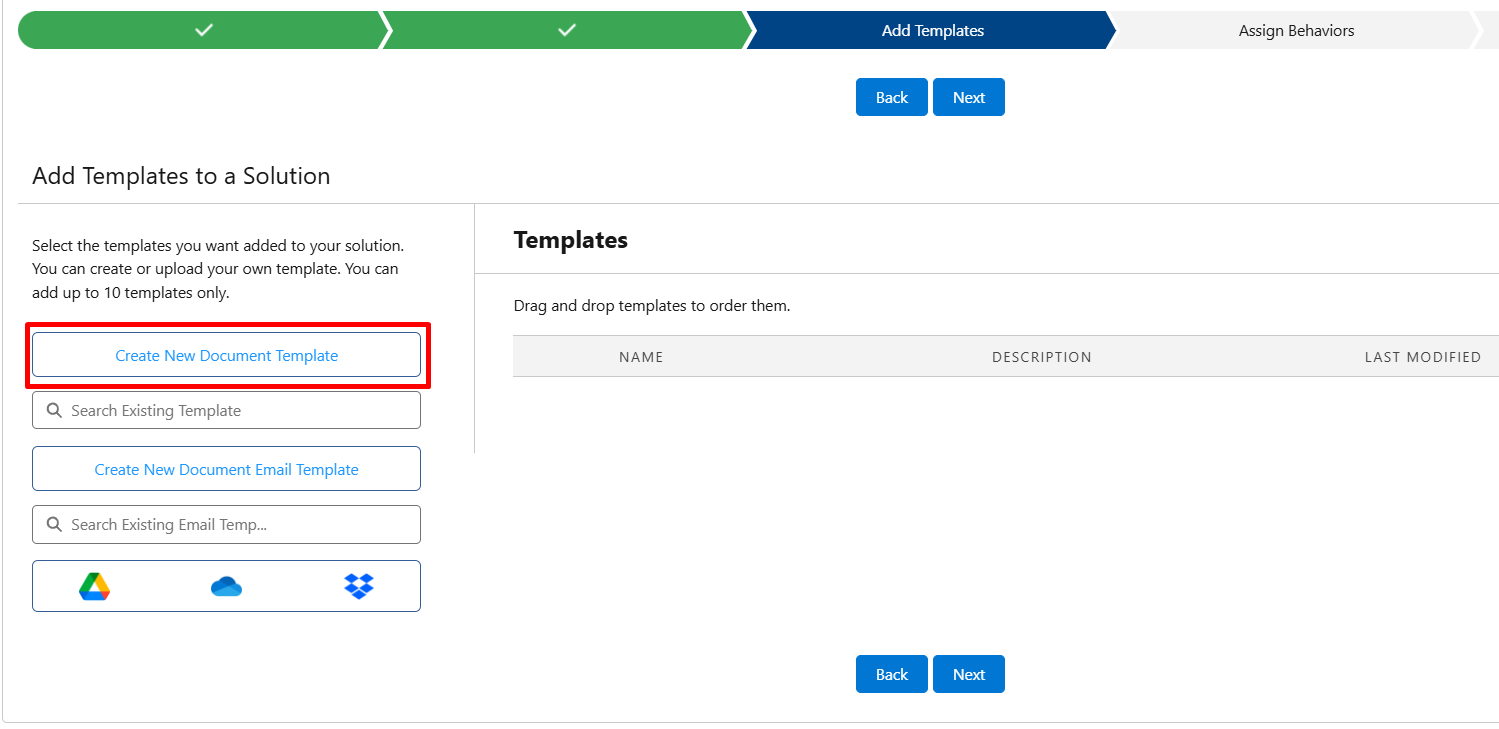Click Create New Document Template
This screenshot has height=729, width=1499.
(x=226, y=355)
